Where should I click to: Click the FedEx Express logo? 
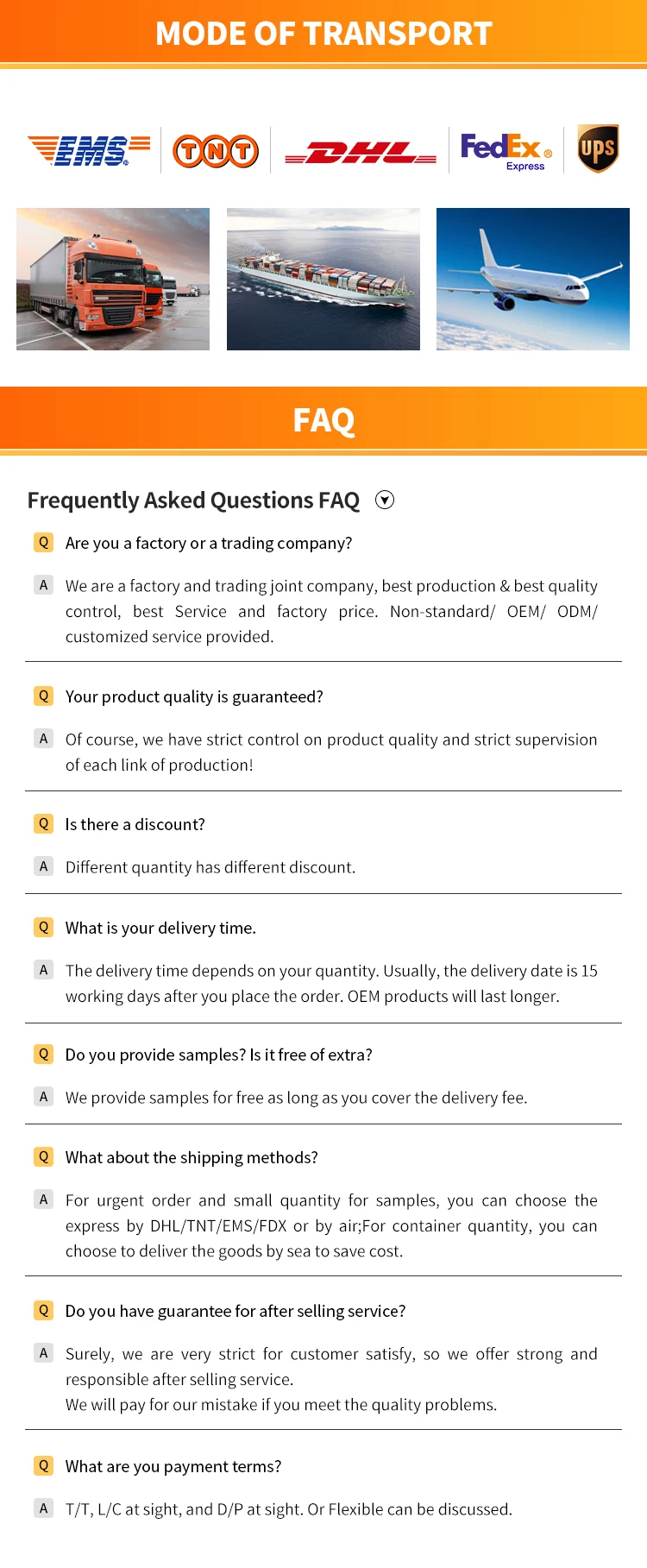tap(506, 151)
